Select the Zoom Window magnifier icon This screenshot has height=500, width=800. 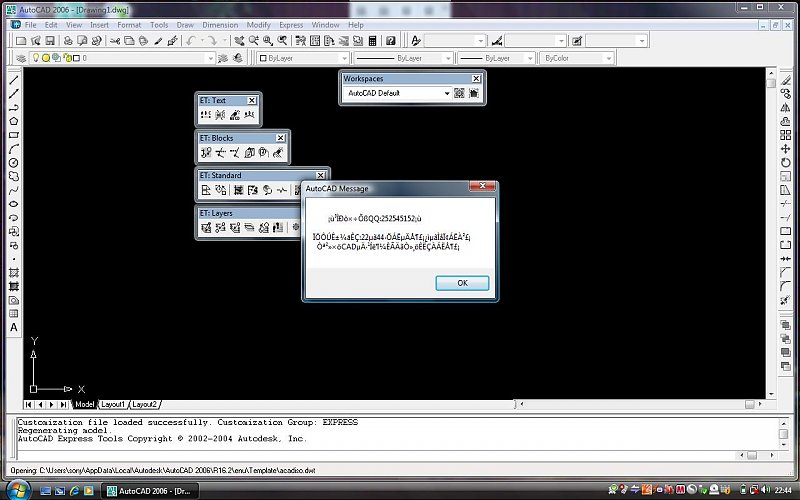point(268,40)
